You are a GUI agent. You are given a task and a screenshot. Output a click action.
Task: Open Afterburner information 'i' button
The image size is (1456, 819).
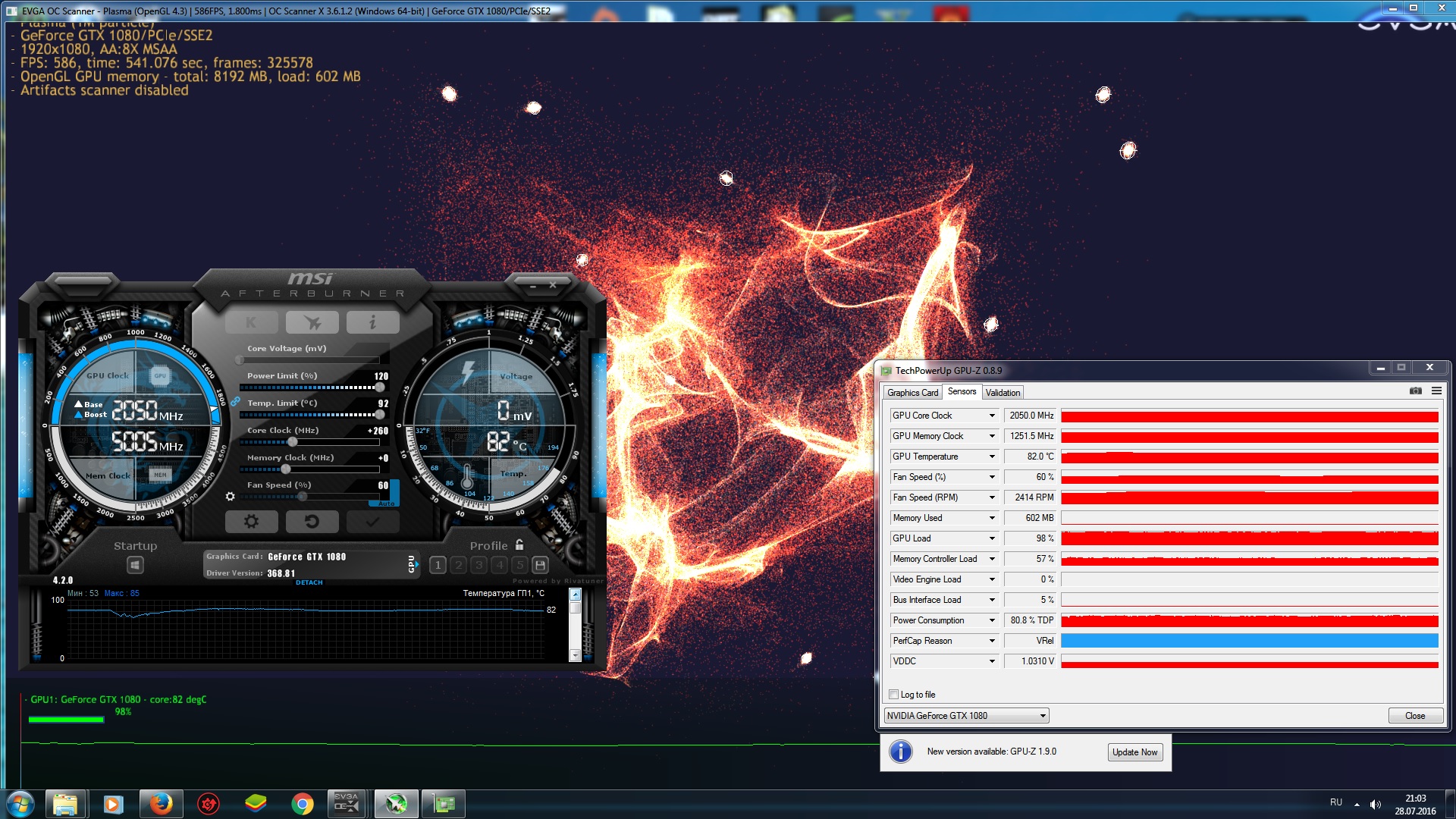(x=372, y=323)
